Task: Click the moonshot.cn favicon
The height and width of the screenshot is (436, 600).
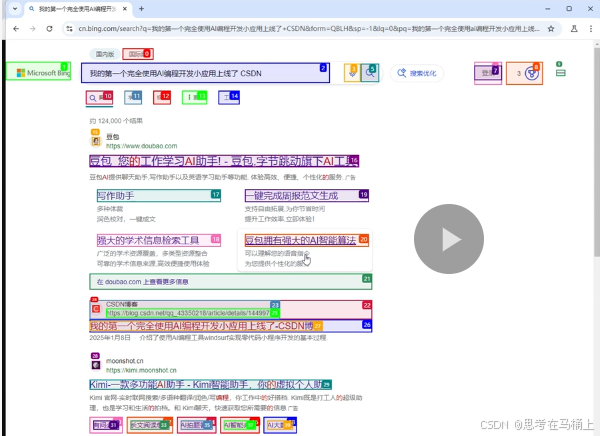Action: 96,365
